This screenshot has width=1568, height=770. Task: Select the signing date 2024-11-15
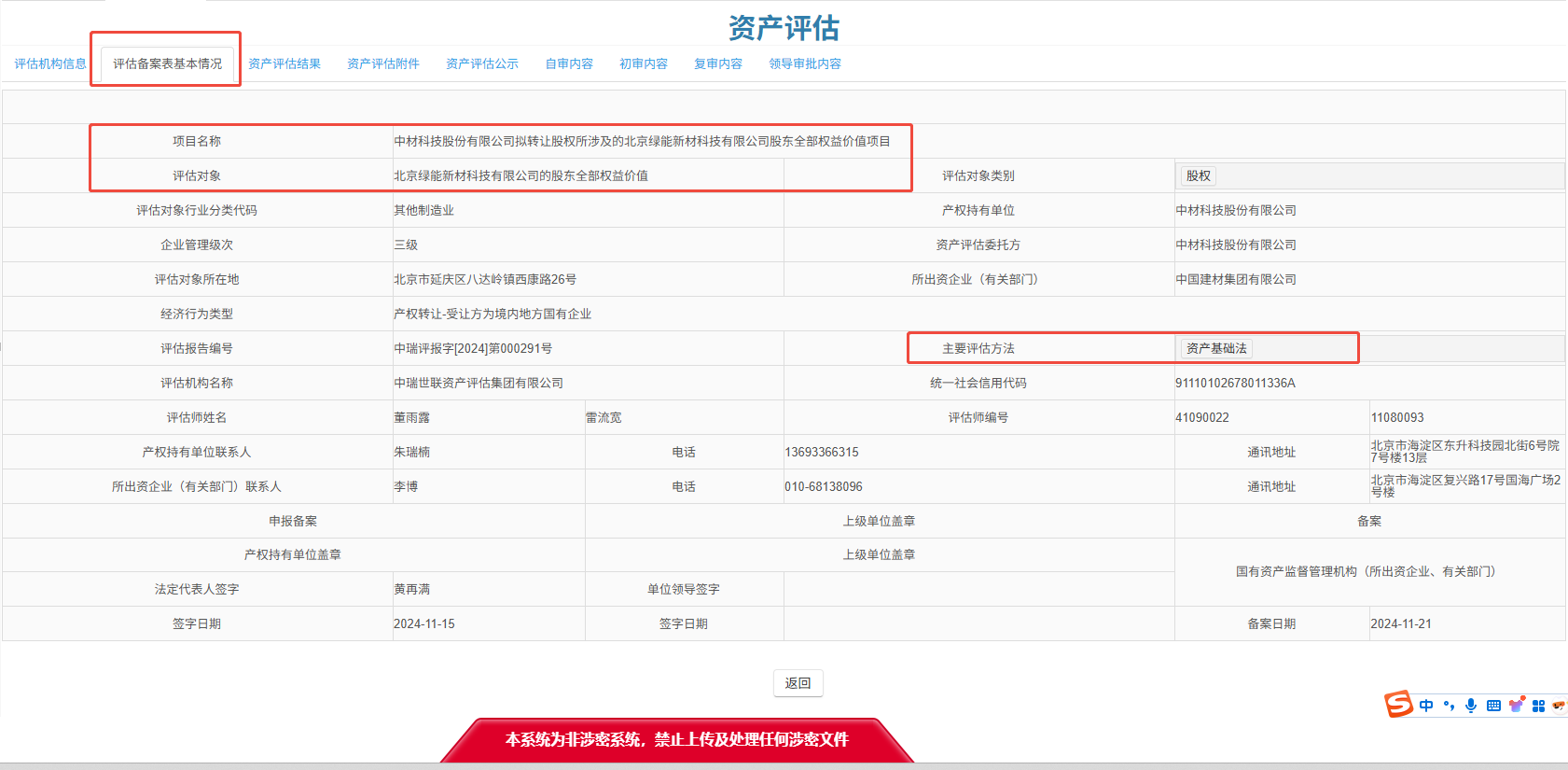(x=424, y=623)
